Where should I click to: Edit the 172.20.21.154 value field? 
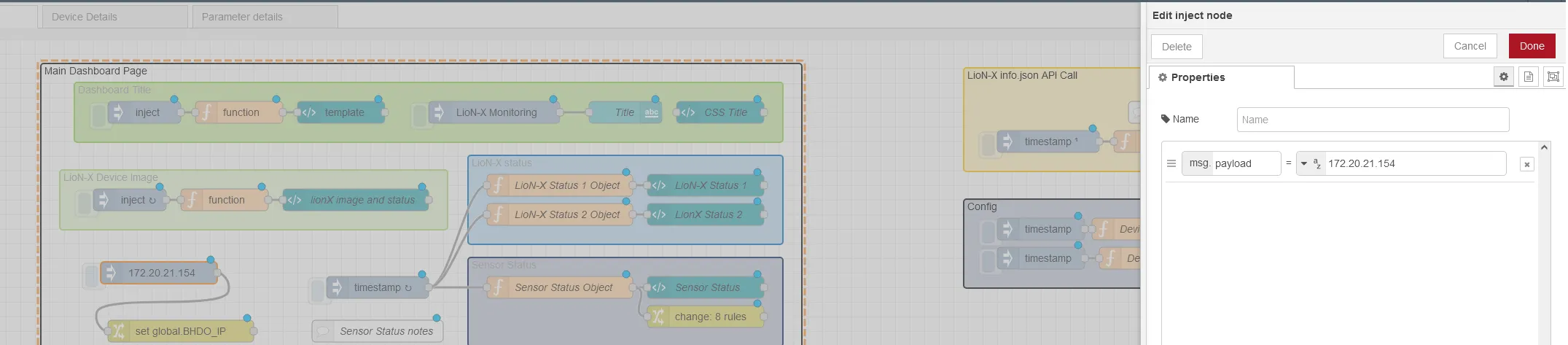pyautogui.click(x=1414, y=163)
